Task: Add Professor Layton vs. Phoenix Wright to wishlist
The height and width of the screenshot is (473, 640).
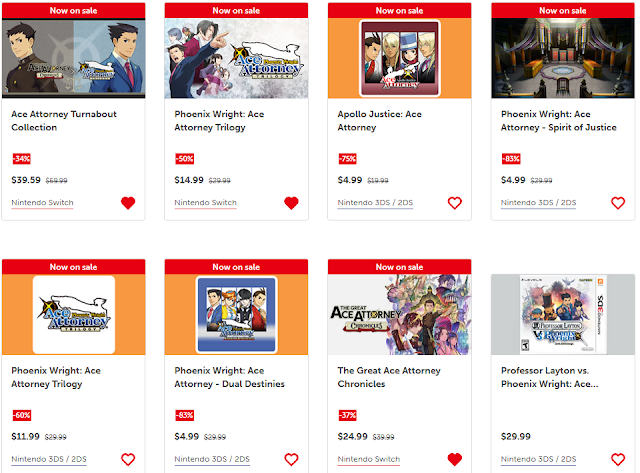Action: [x=618, y=459]
